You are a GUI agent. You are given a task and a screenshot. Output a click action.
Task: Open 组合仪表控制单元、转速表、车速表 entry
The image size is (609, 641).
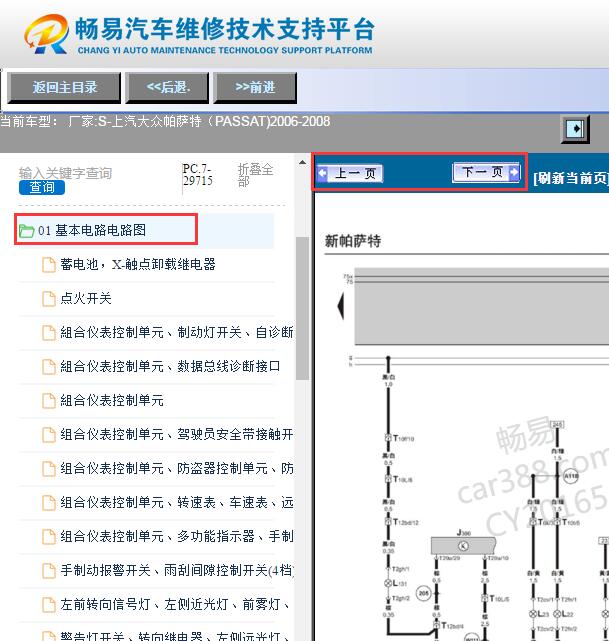177,502
